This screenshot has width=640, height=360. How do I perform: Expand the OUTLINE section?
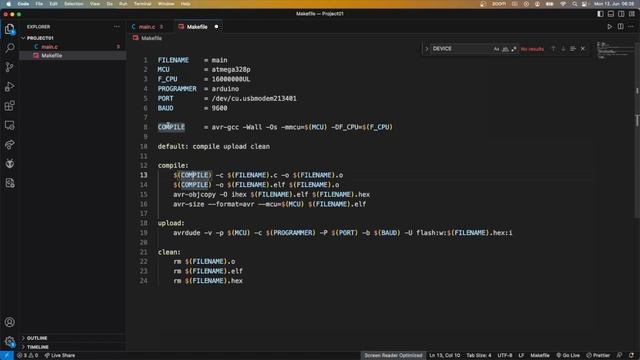coord(72,338)
